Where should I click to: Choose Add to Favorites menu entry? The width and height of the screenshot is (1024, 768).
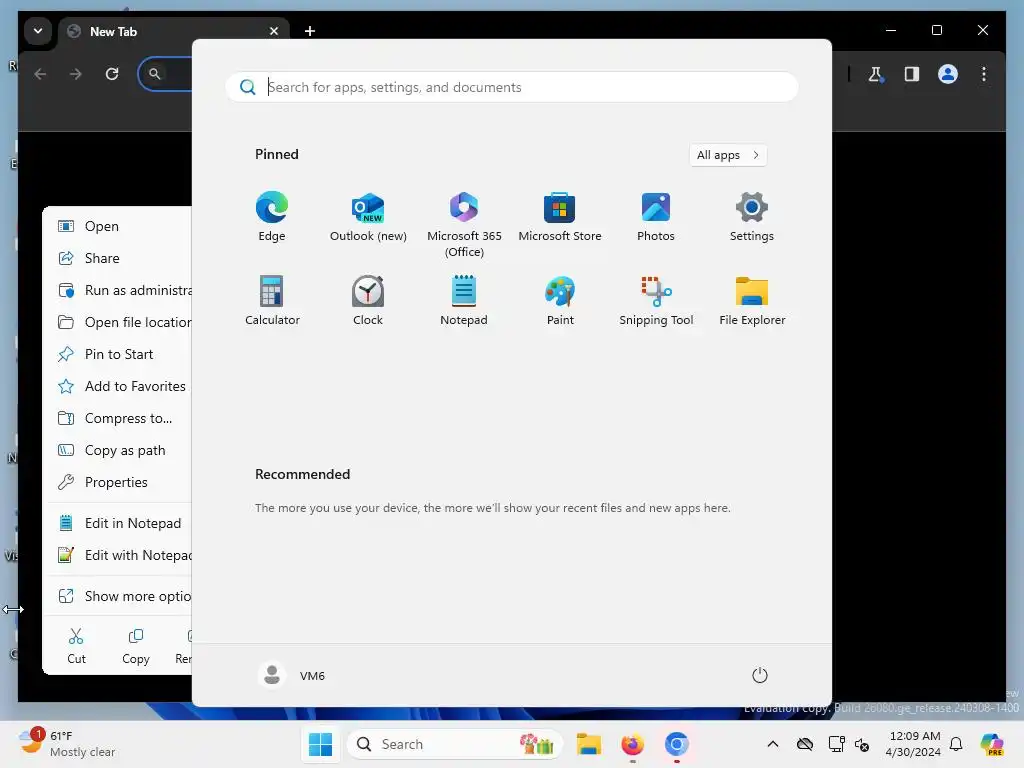(x=118, y=386)
